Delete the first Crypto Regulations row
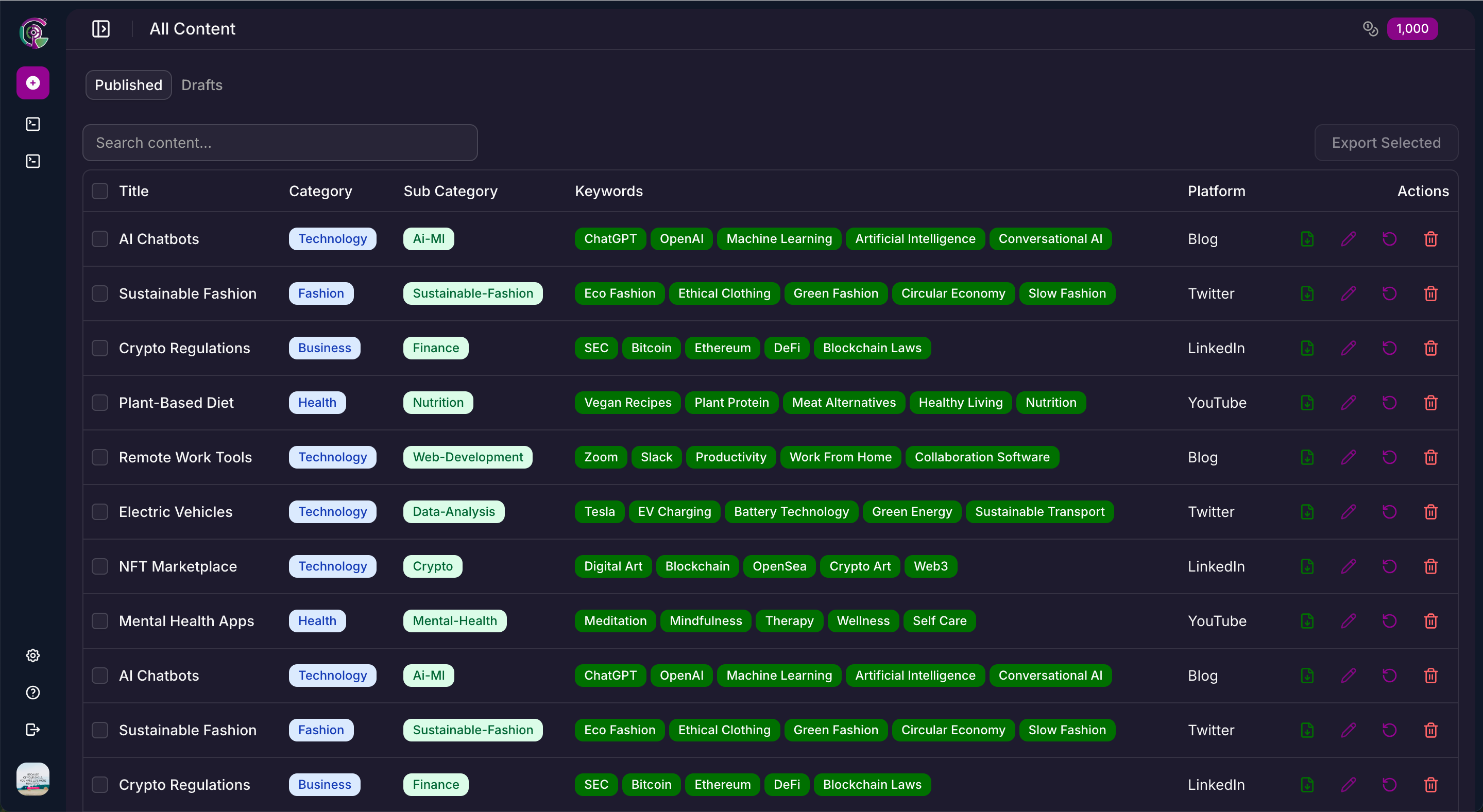The width and height of the screenshot is (1483, 812). 1430,348
